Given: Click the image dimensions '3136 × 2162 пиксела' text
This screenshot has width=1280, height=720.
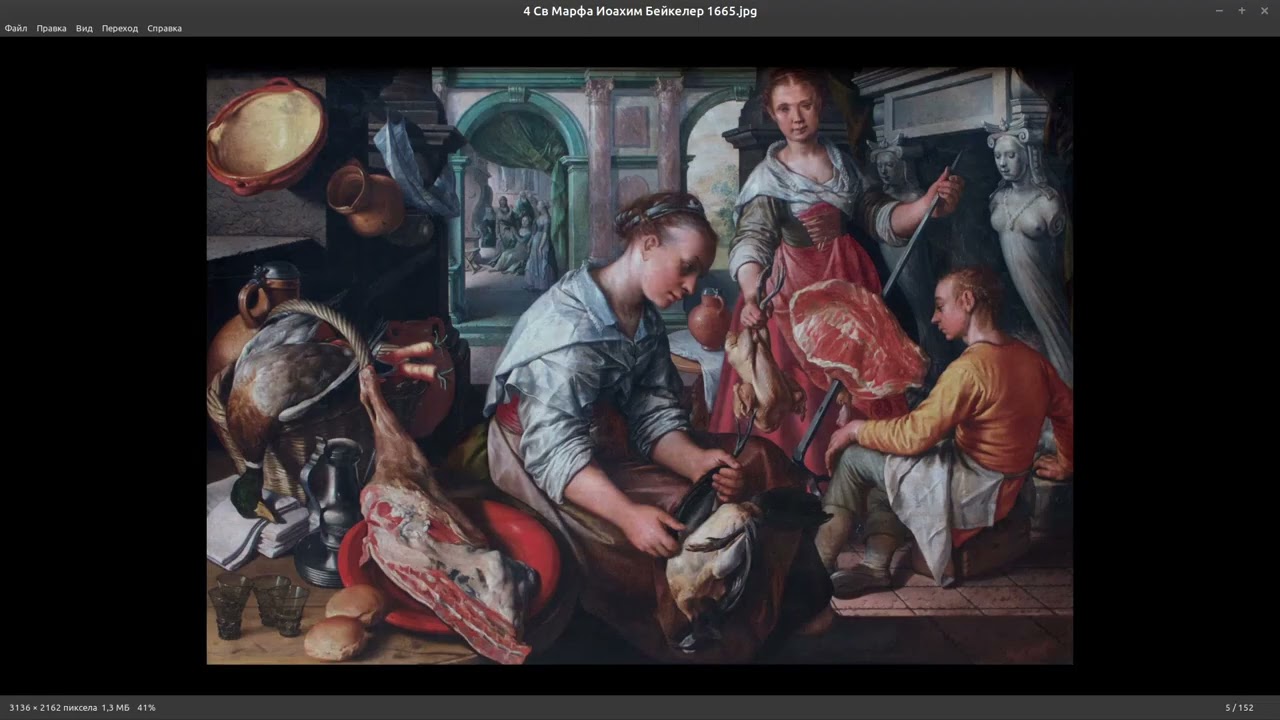Looking at the screenshot, I should coord(53,708).
